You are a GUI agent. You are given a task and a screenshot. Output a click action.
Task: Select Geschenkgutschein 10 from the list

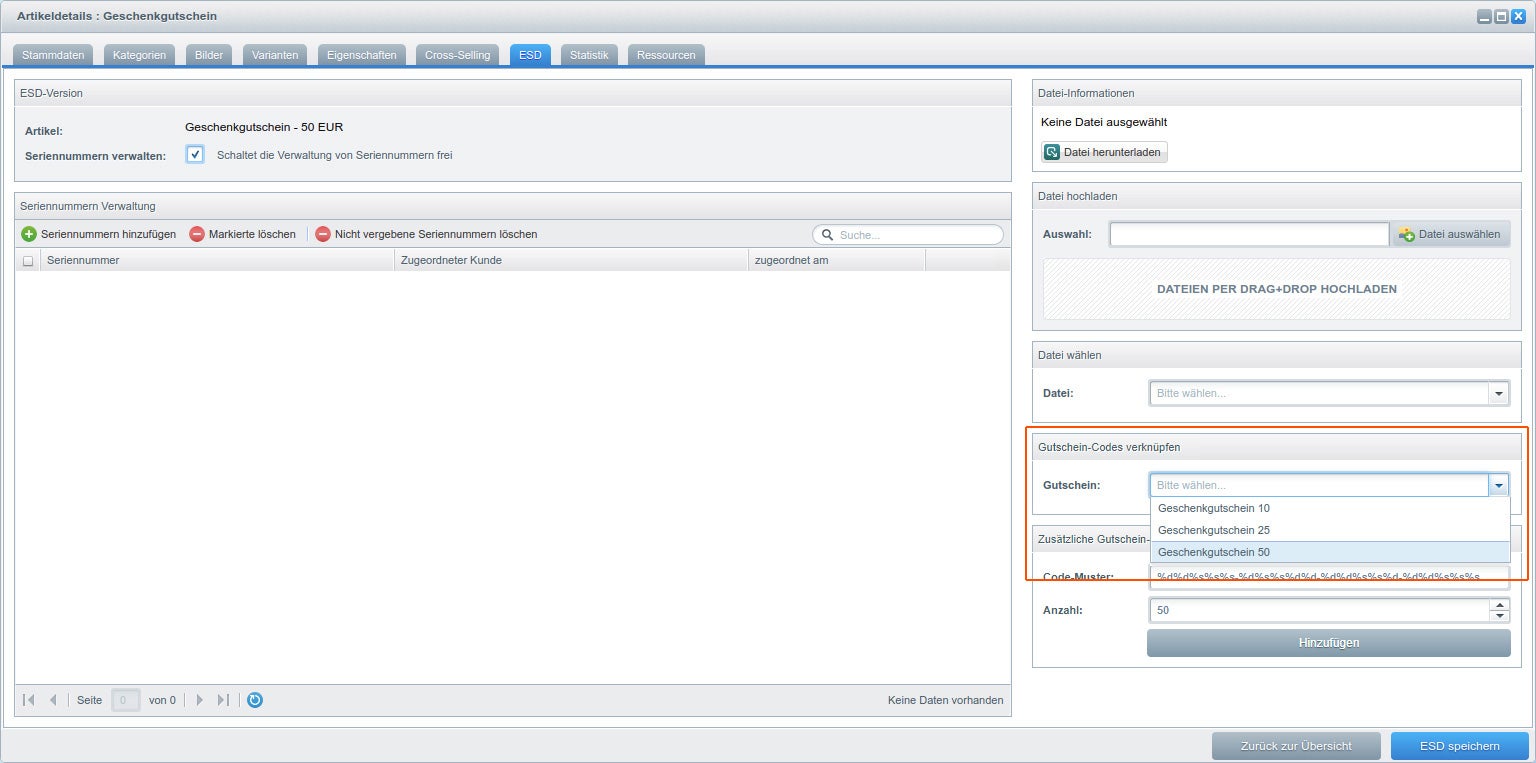[x=1330, y=508]
